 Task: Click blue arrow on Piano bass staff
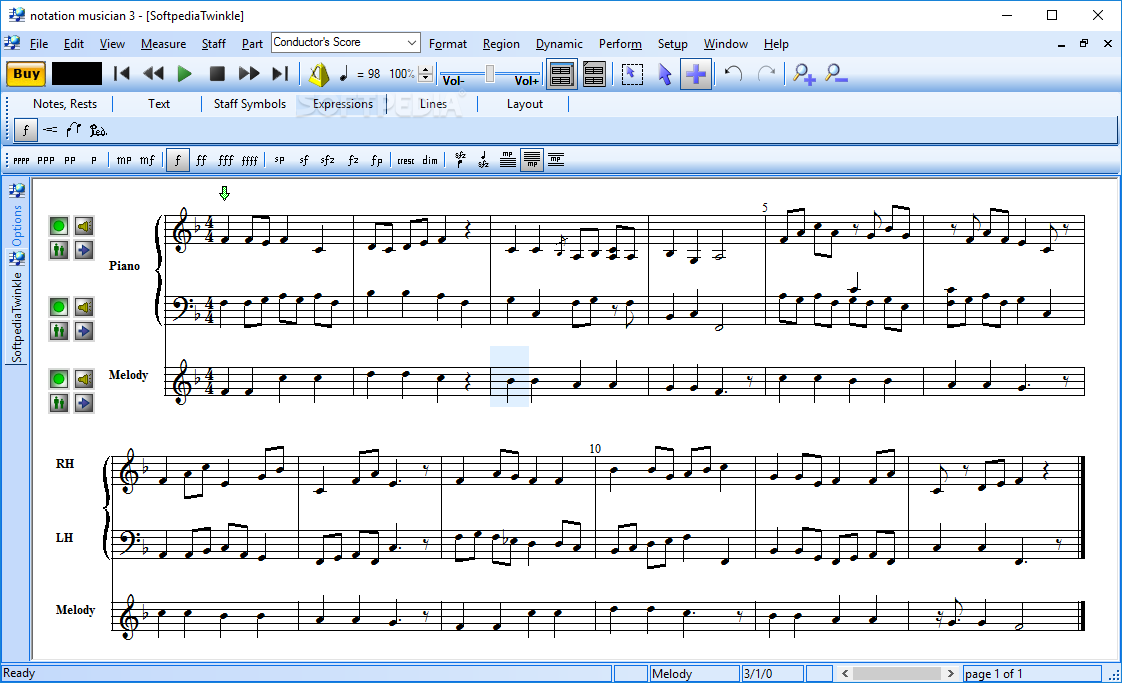point(84,331)
